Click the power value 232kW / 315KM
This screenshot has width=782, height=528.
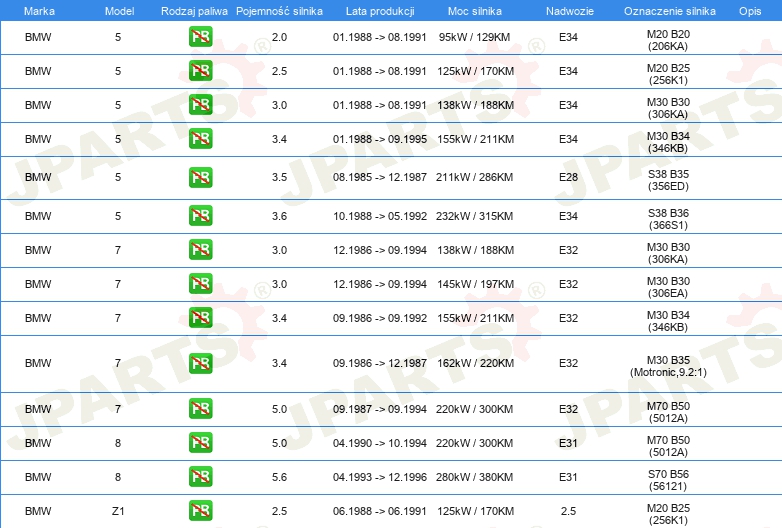point(474,216)
